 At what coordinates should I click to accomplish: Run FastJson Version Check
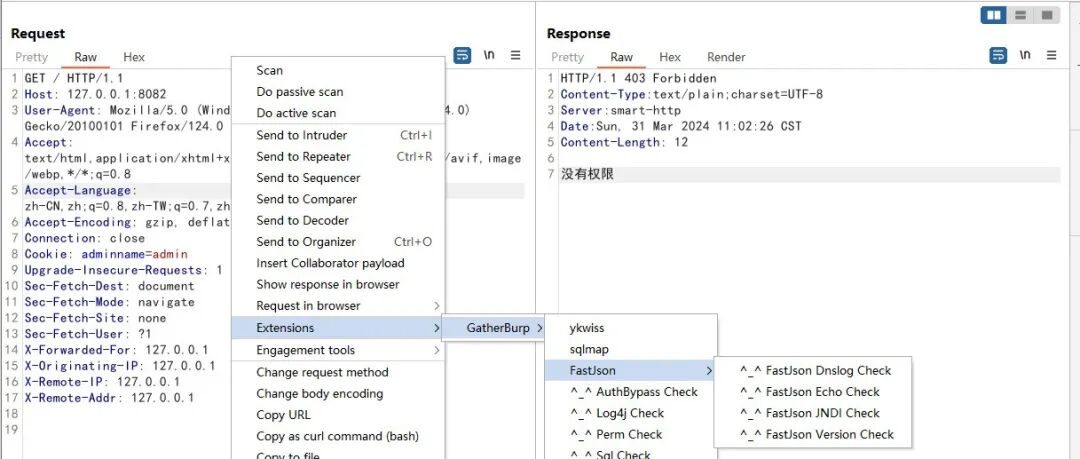click(813, 435)
